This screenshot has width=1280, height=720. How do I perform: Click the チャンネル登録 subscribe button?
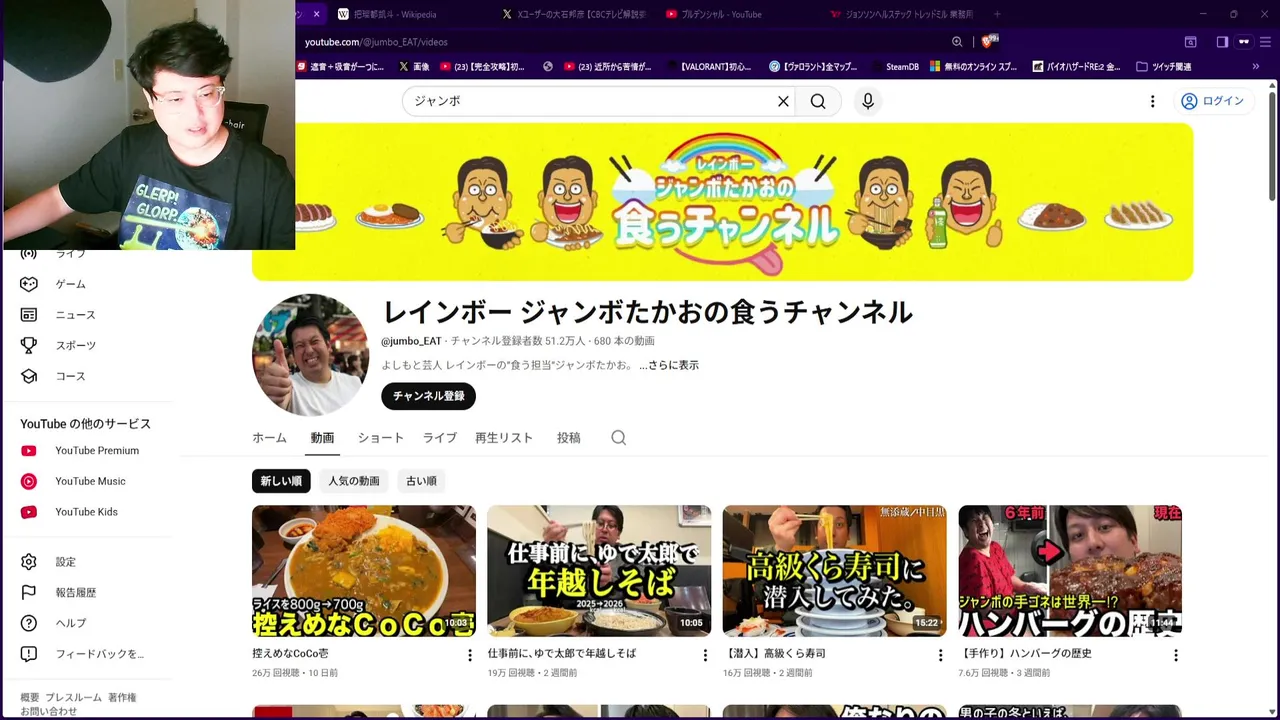tap(428, 396)
